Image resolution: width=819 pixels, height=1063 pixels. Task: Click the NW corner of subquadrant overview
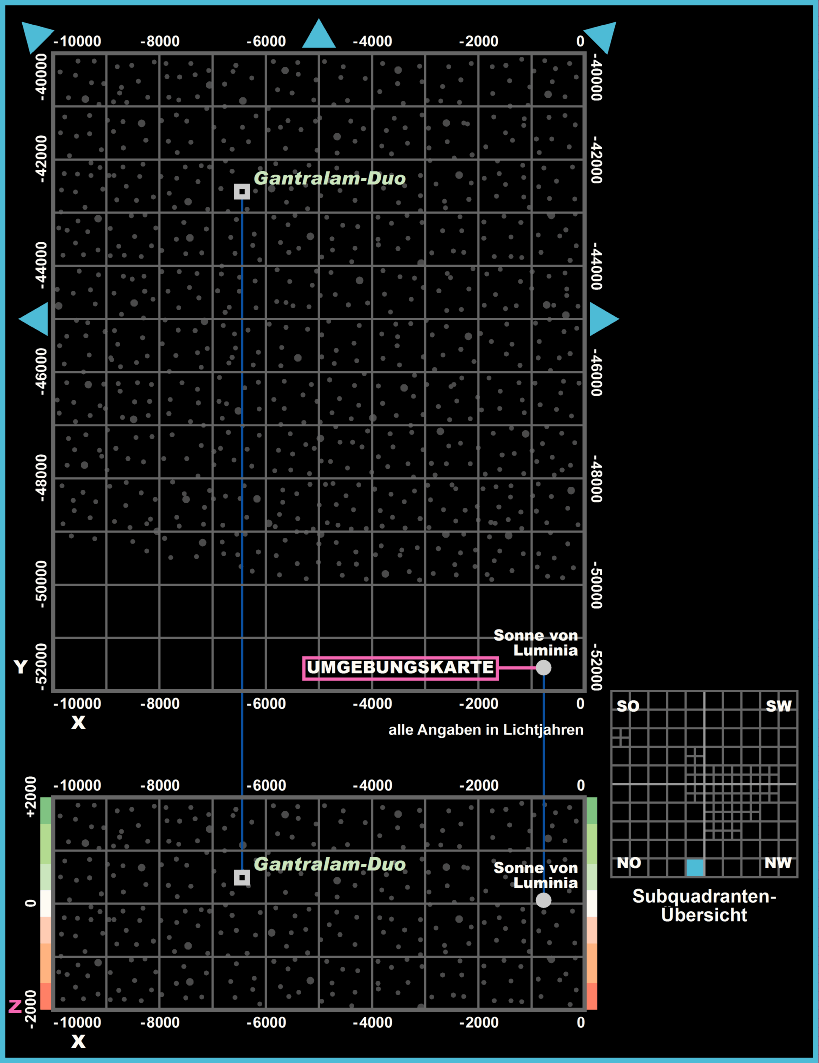777,863
